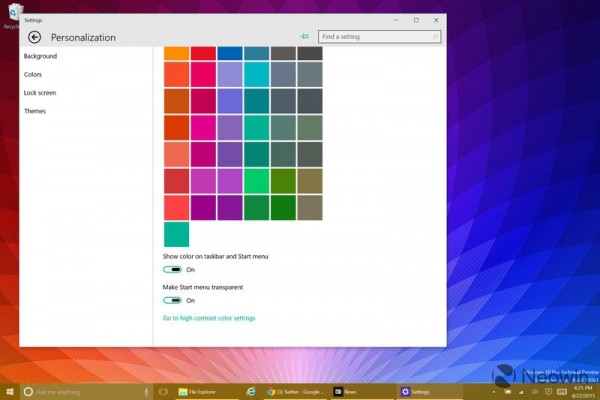Click the Show color on taskbar label
This screenshot has width=600, height=400.
coord(215,256)
